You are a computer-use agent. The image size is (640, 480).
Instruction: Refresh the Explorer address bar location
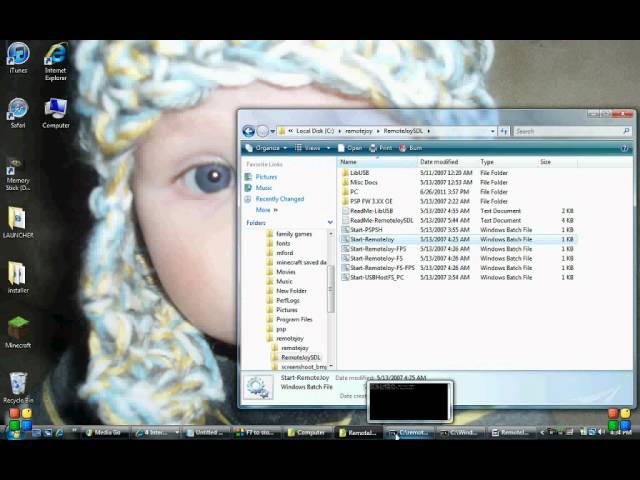coord(504,131)
